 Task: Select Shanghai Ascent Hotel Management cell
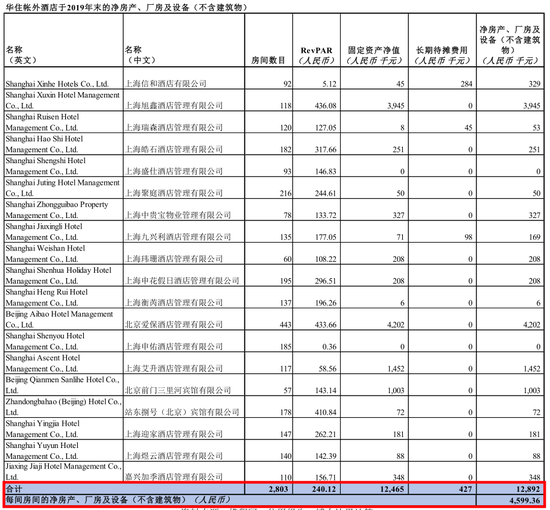(x=63, y=363)
